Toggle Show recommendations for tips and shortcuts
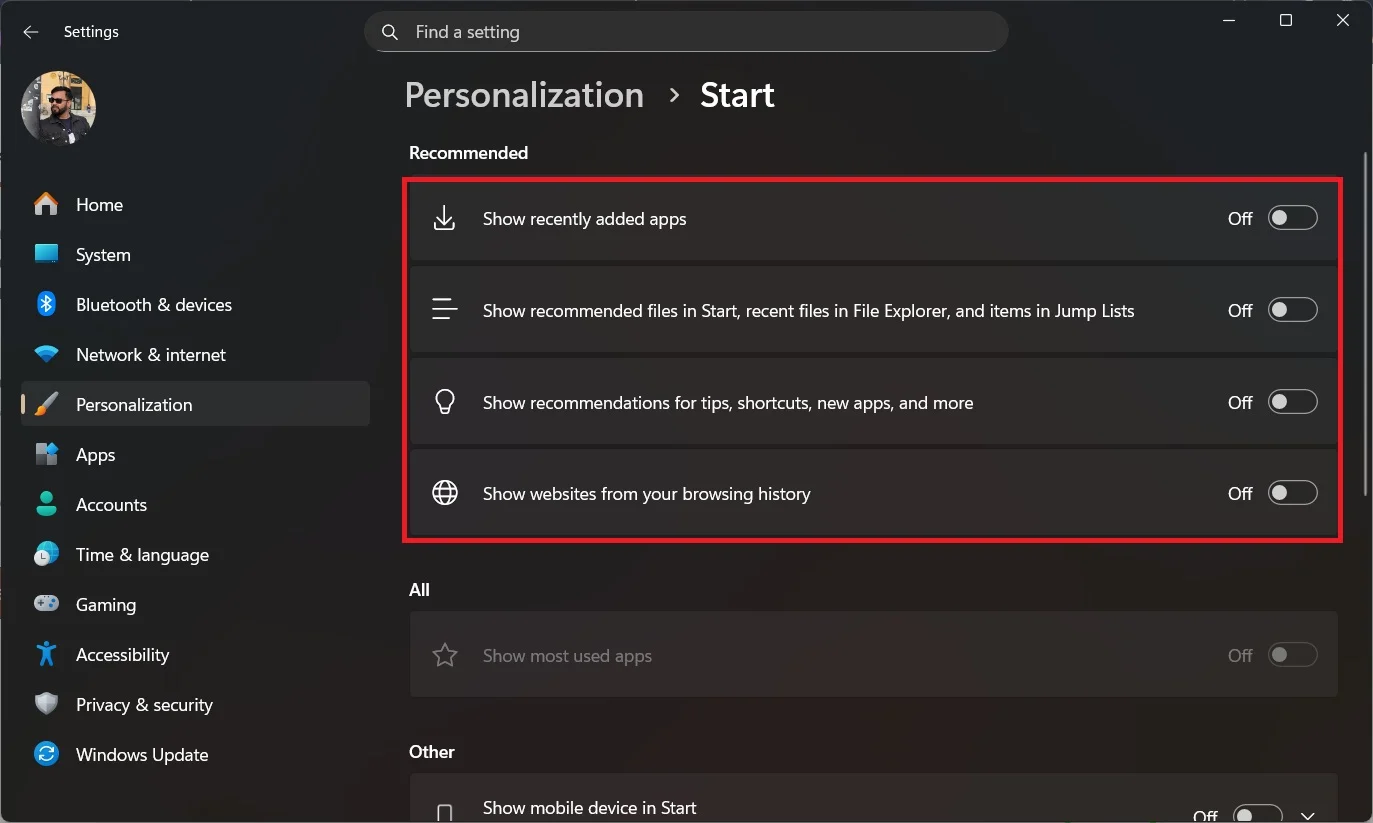 click(x=1292, y=402)
